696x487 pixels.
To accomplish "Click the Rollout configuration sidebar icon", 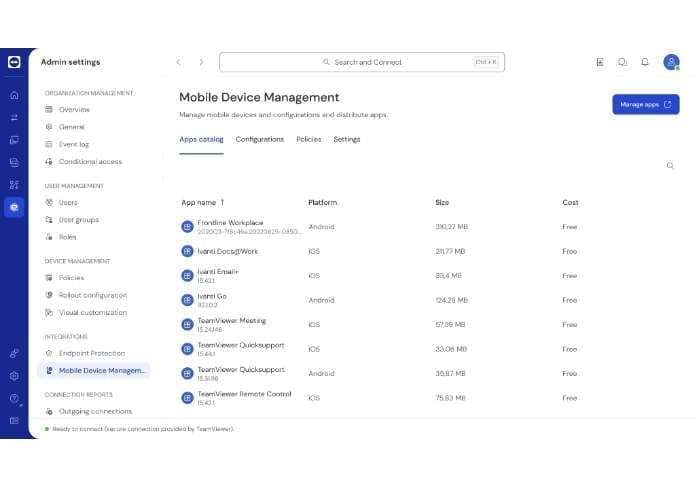I will [x=49, y=295].
